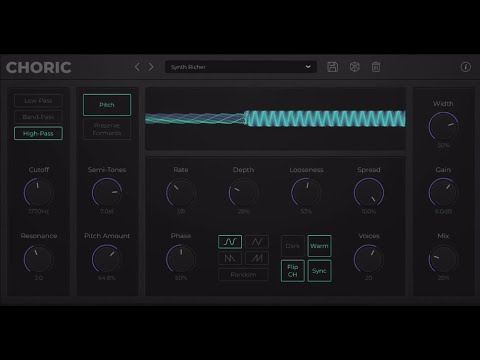The width and height of the screenshot is (480, 360).
Task: Click the Random waveform button
Action: click(243, 275)
